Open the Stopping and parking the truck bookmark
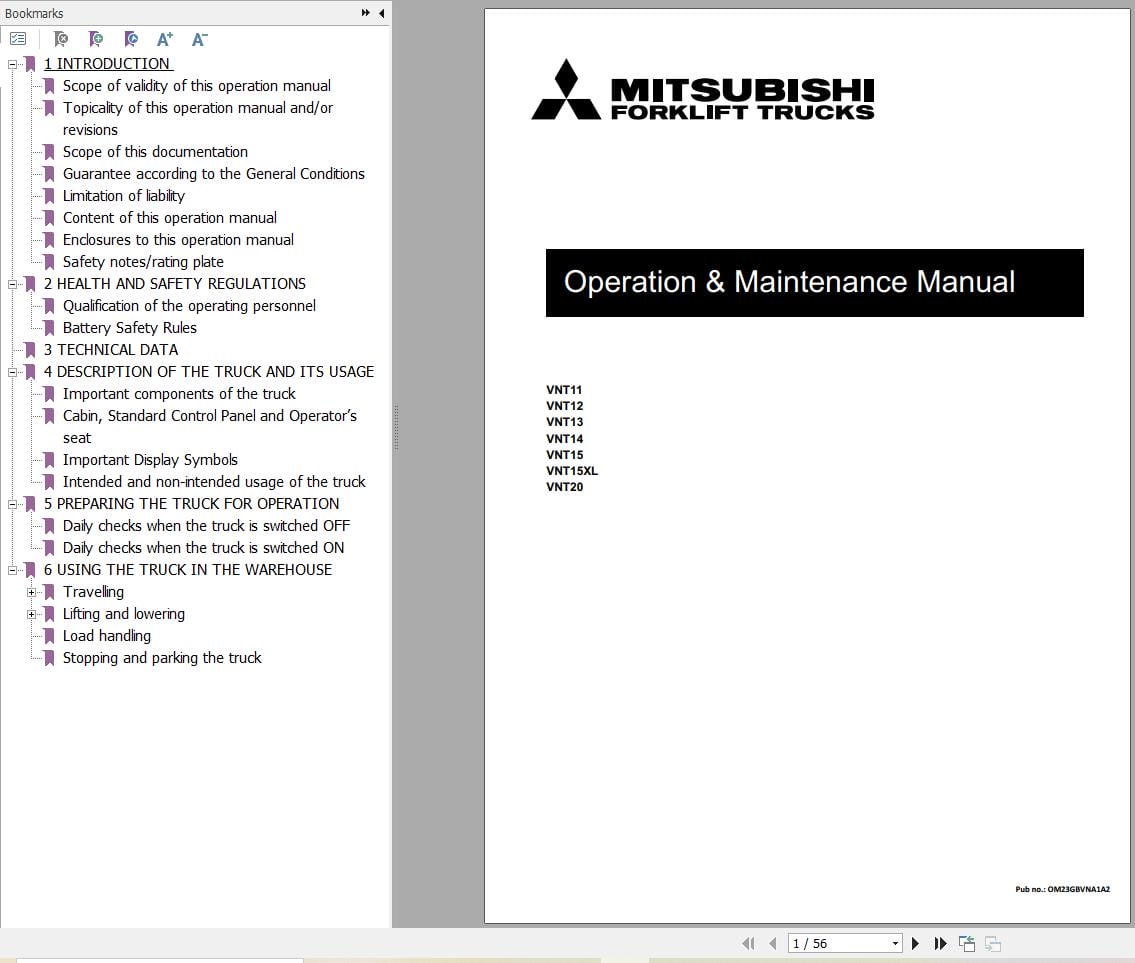The width and height of the screenshot is (1135, 963). [162, 657]
